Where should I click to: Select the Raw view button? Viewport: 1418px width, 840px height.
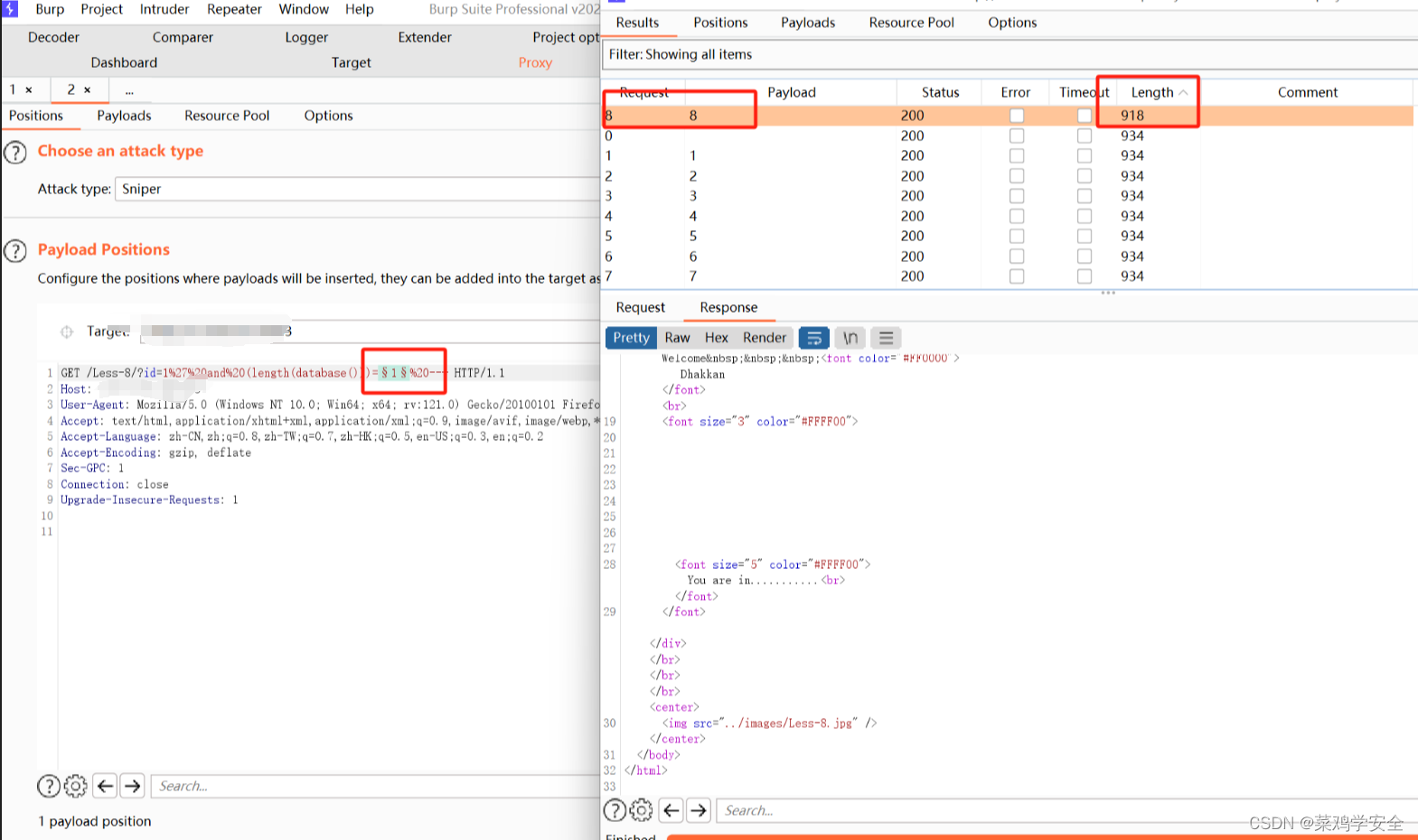[x=677, y=338]
